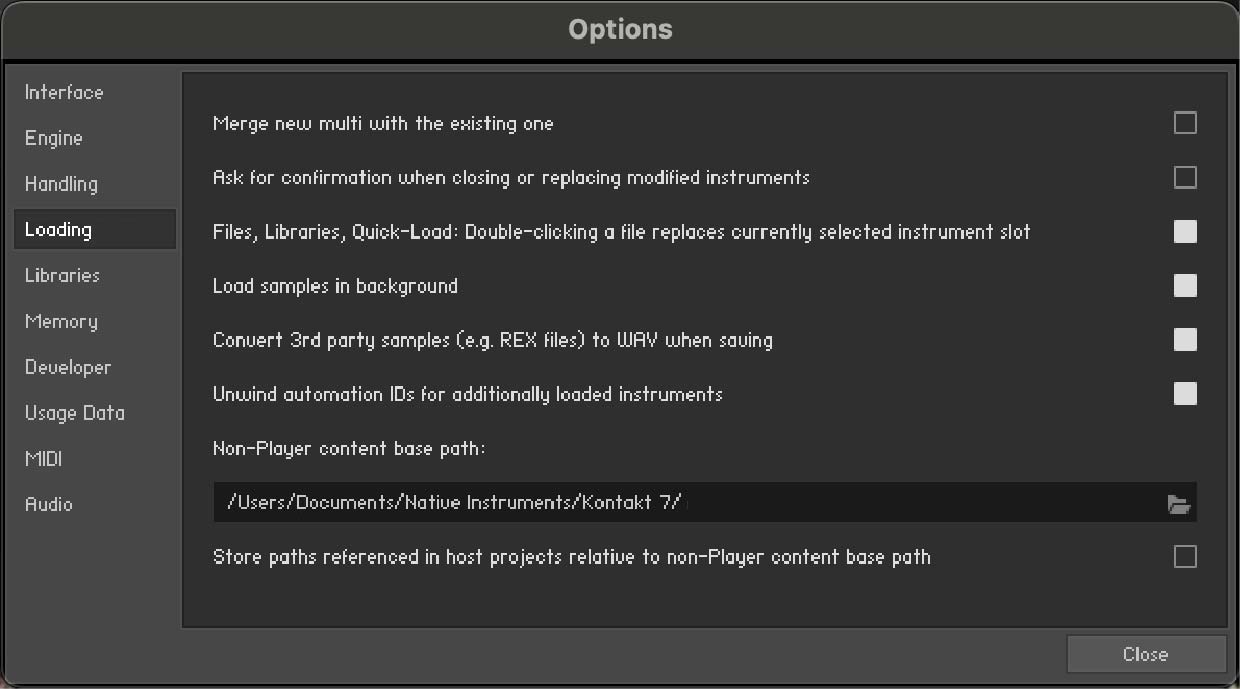Image resolution: width=1240 pixels, height=689 pixels.
Task: Open the Memory settings tab
Action: (x=61, y=321)
